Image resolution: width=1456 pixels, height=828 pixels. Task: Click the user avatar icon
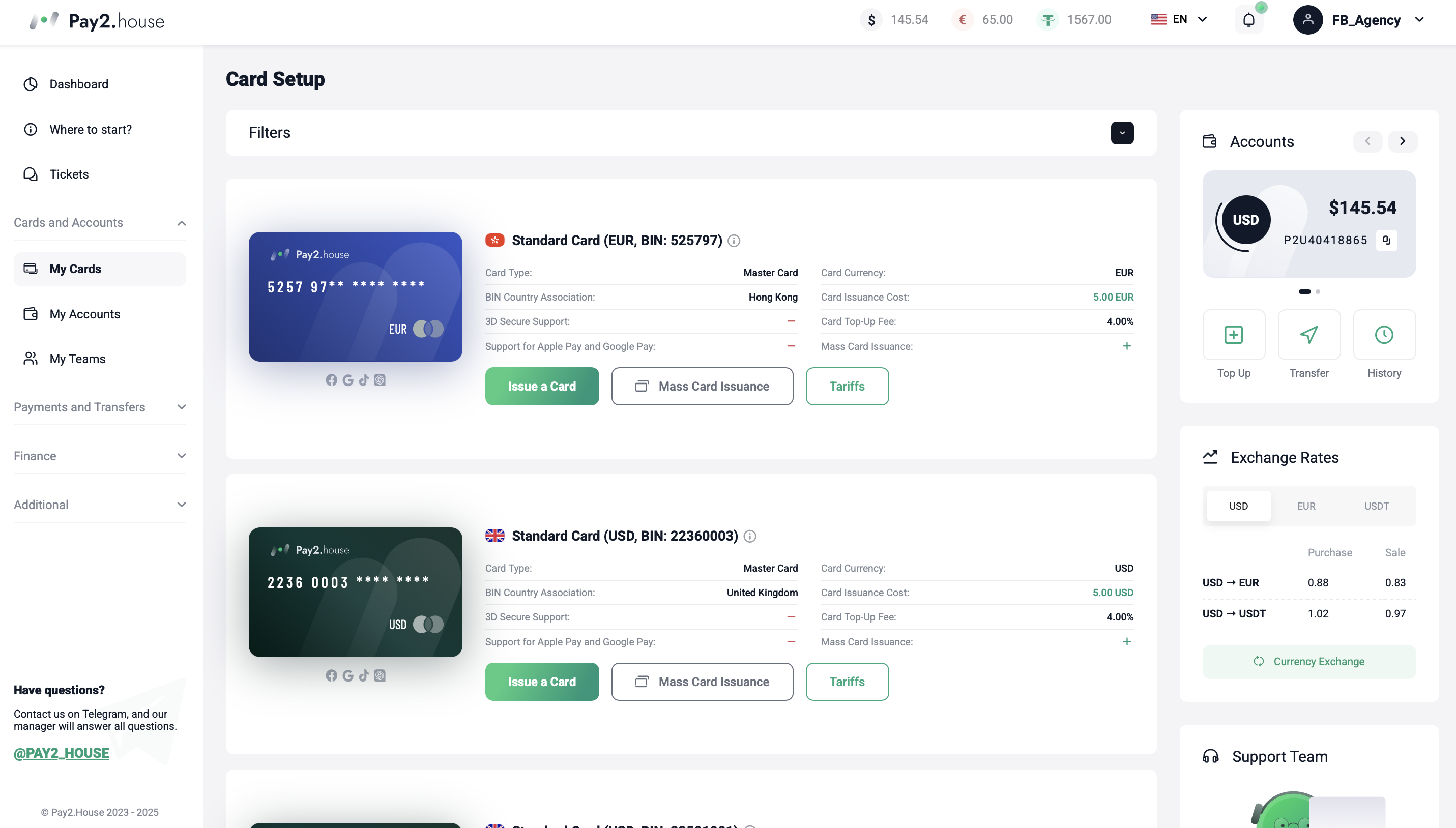point(1307,20)
